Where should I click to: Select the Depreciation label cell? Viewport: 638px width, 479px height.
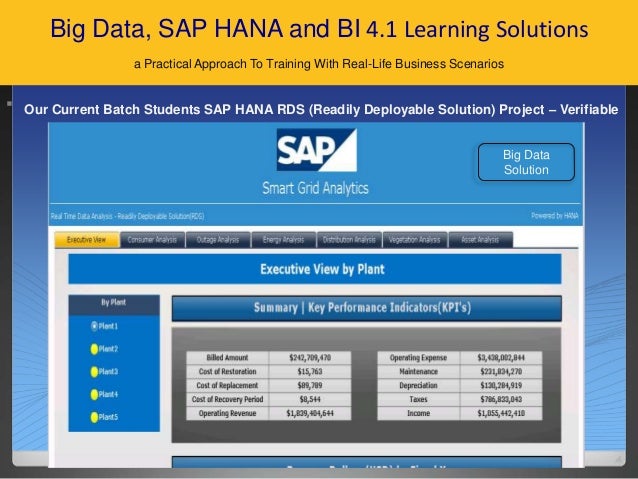[x=418, y=385]
